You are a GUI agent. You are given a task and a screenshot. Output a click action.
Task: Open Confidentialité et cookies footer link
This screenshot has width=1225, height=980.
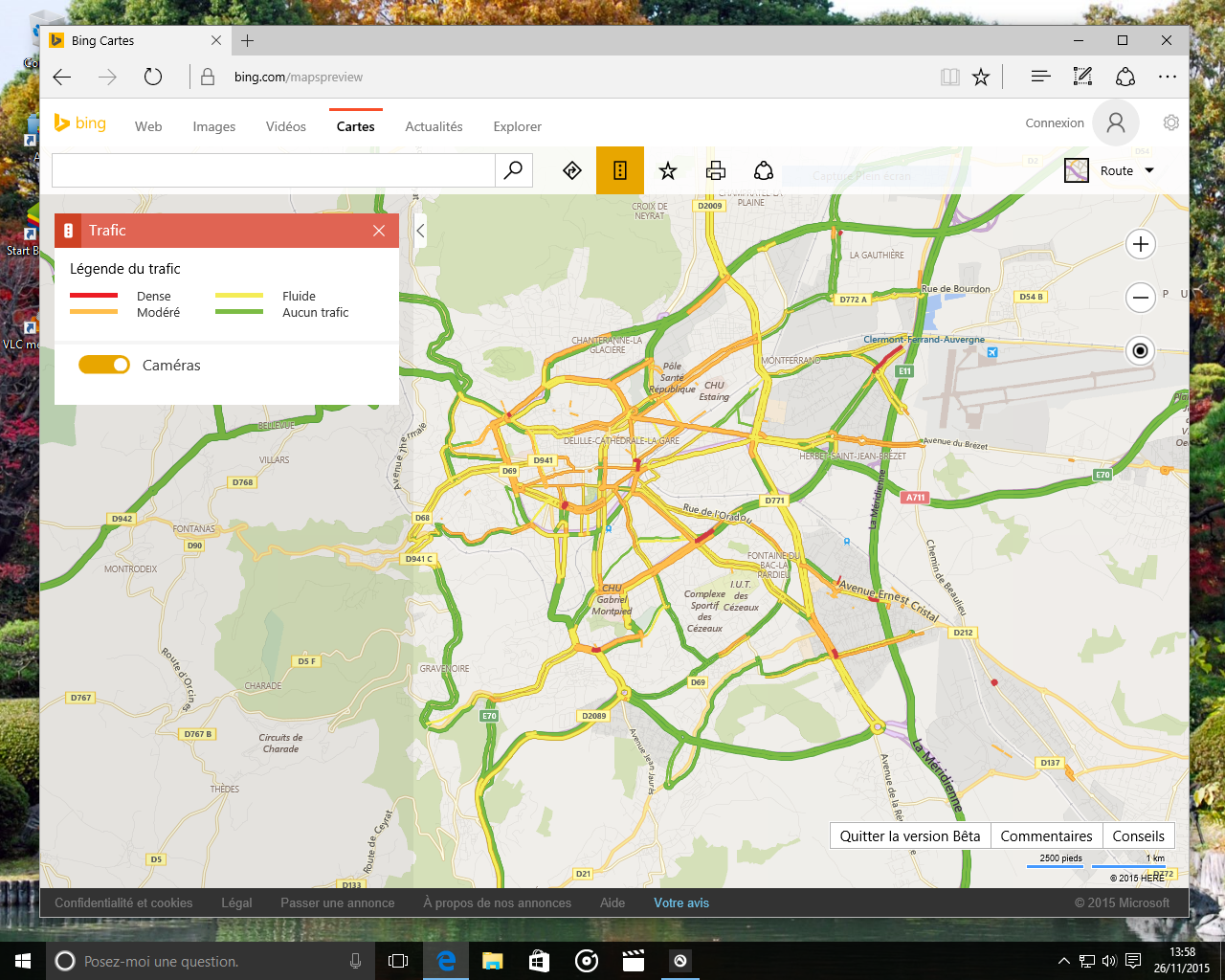123,902
